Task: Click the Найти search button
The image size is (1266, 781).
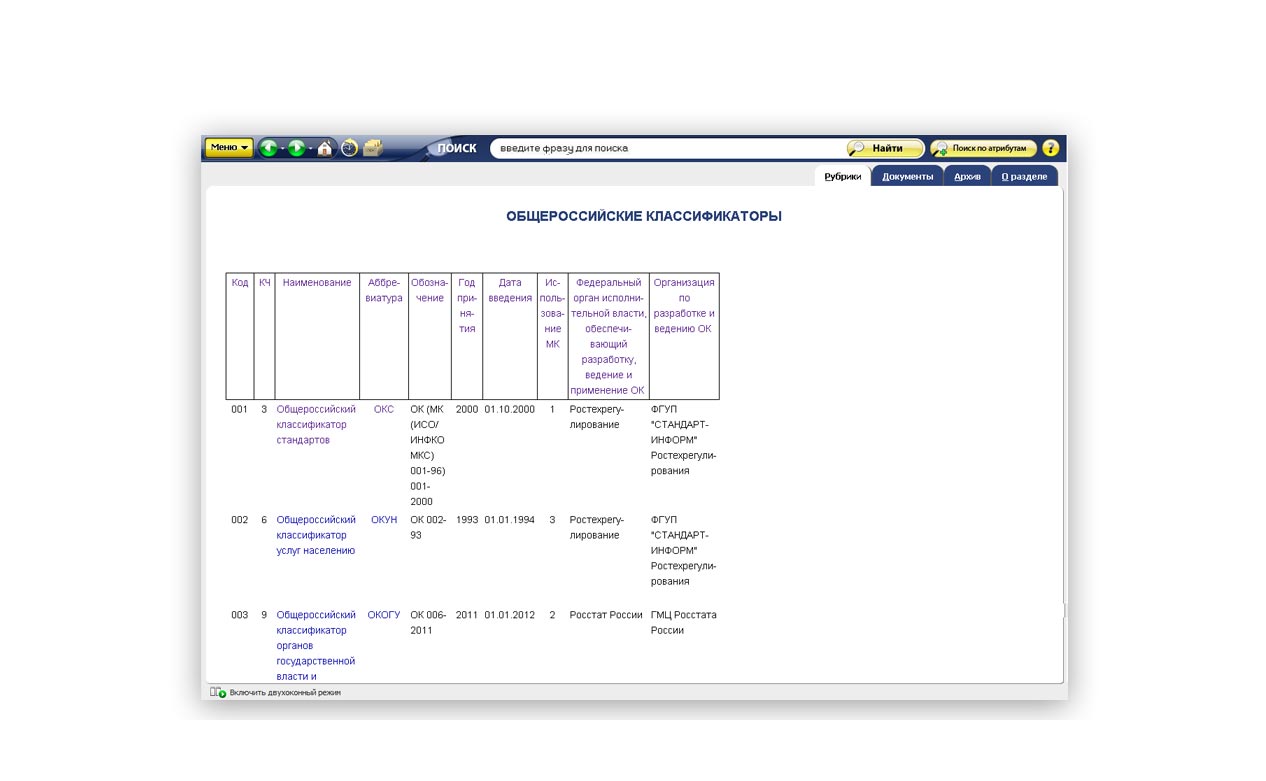Action: coord(886,148)
